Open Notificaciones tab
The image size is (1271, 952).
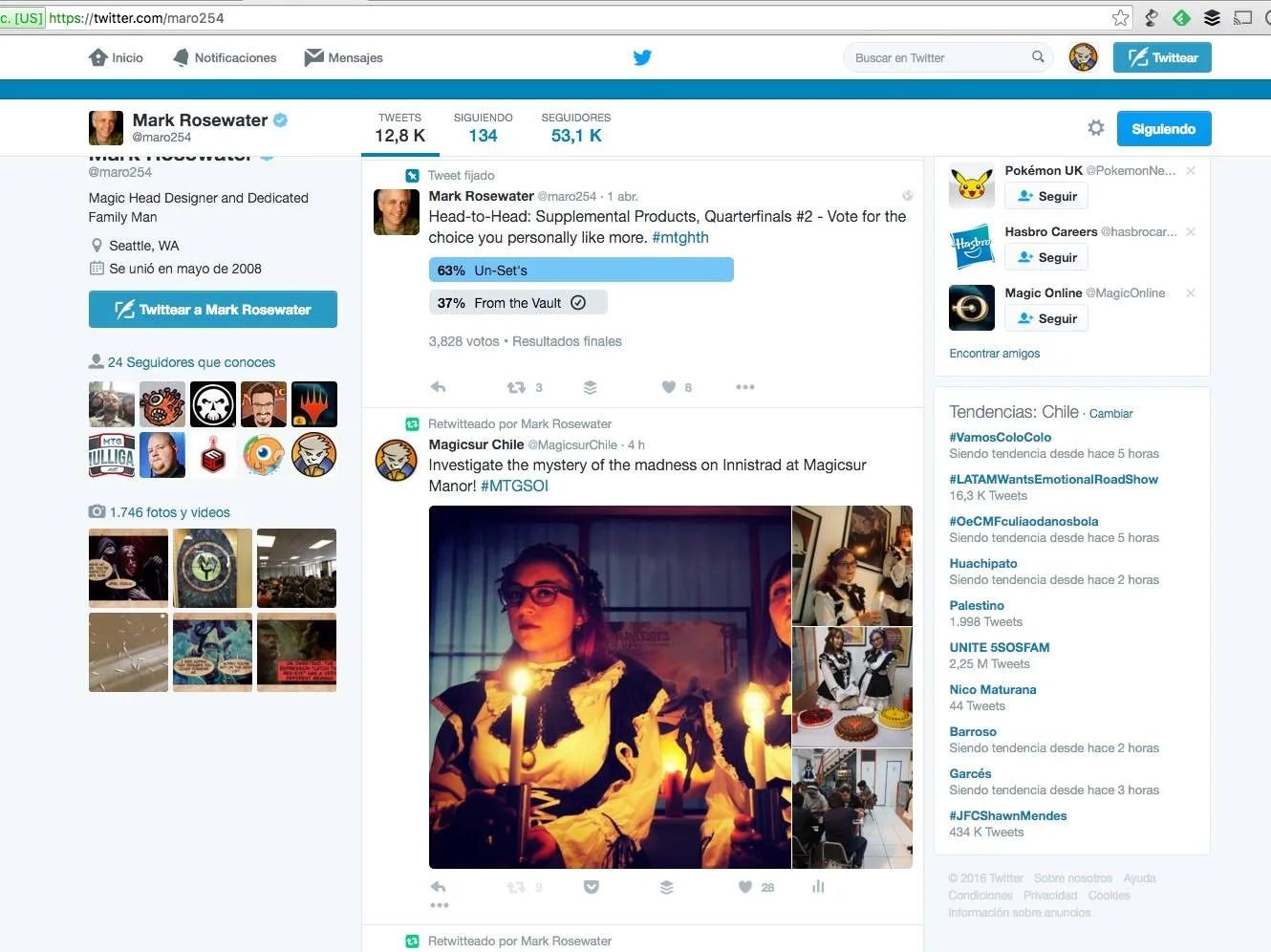(225, 57)
